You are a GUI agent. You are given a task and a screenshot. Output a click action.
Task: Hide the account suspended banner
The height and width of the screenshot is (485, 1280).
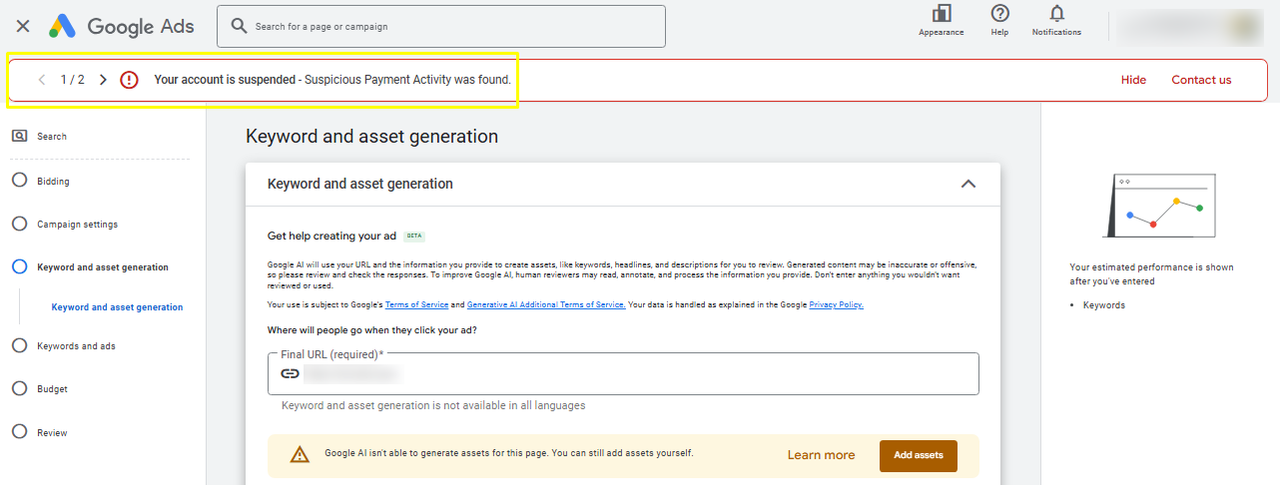pos(1133,80)
